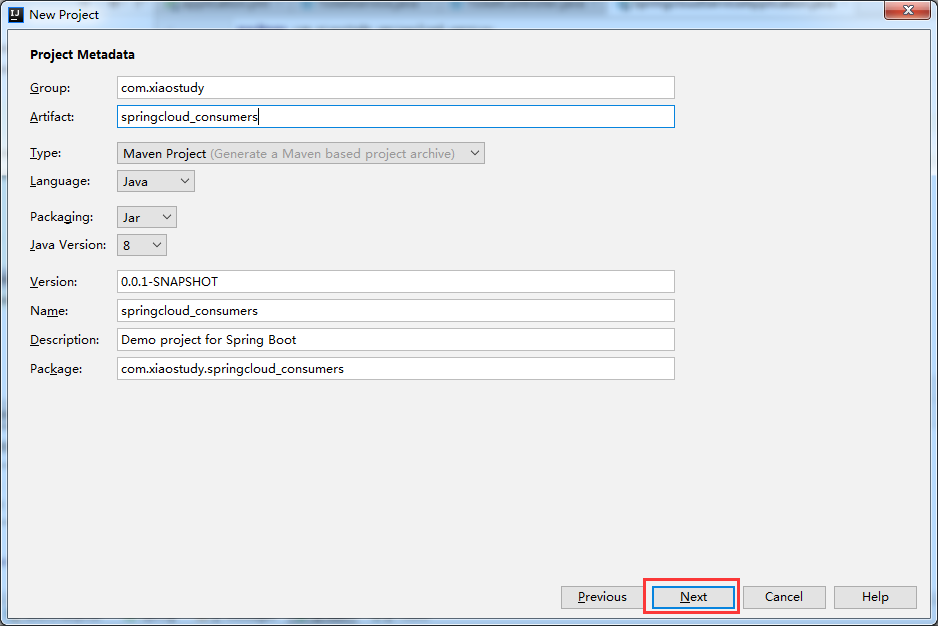Close the New Project dialog window
The width and height of the screenshot is (938, 626).
[x=907, y=10]
